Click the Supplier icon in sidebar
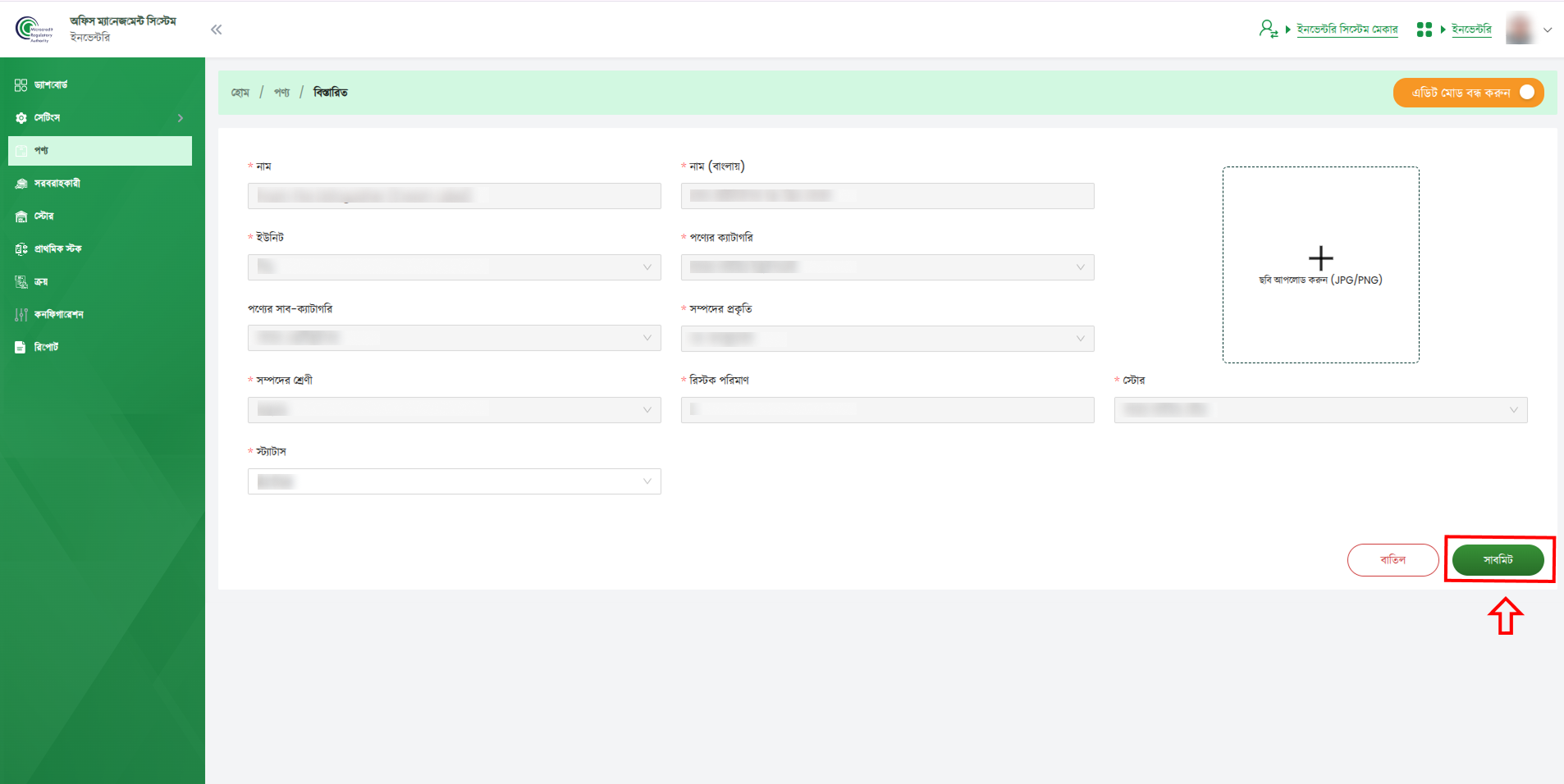1564x784 pixels. [21, 184]
